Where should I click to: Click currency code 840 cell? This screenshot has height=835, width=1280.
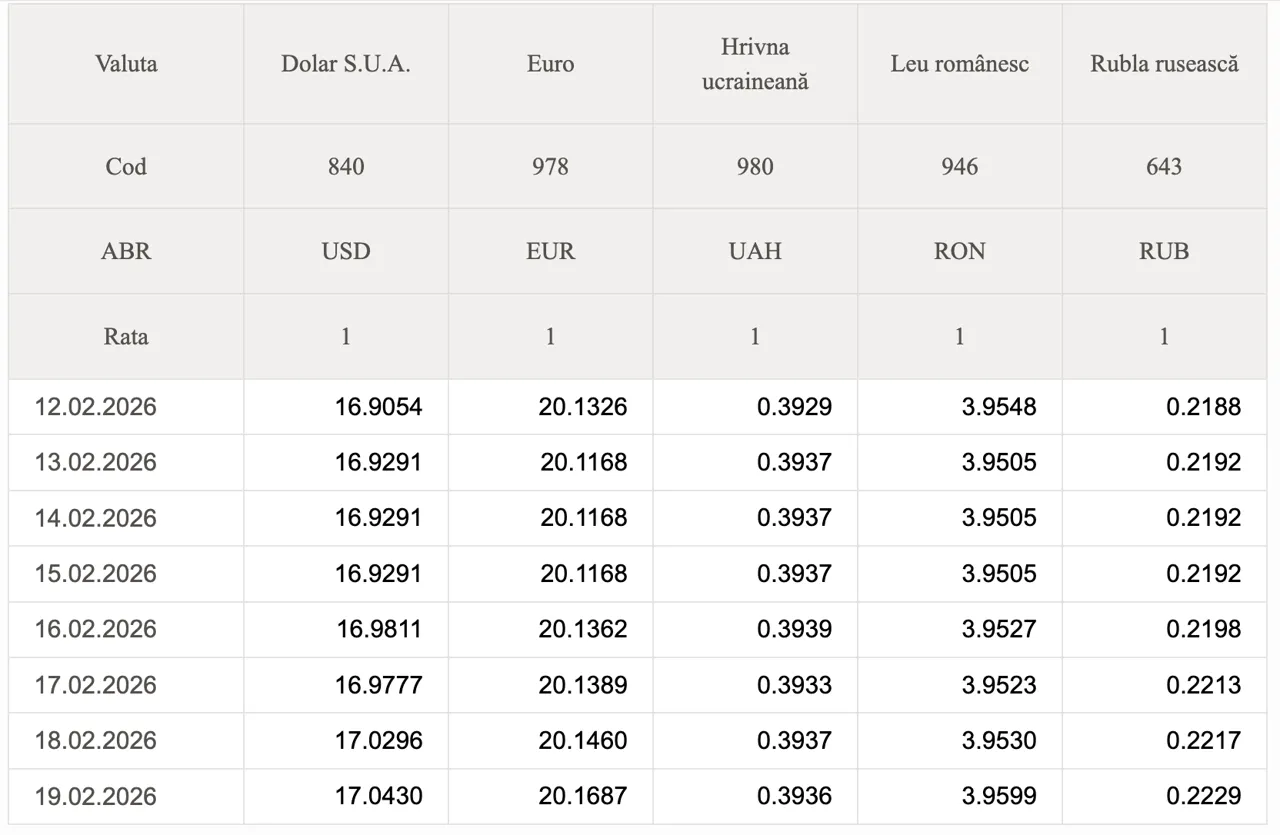click(x=346, y=166)
